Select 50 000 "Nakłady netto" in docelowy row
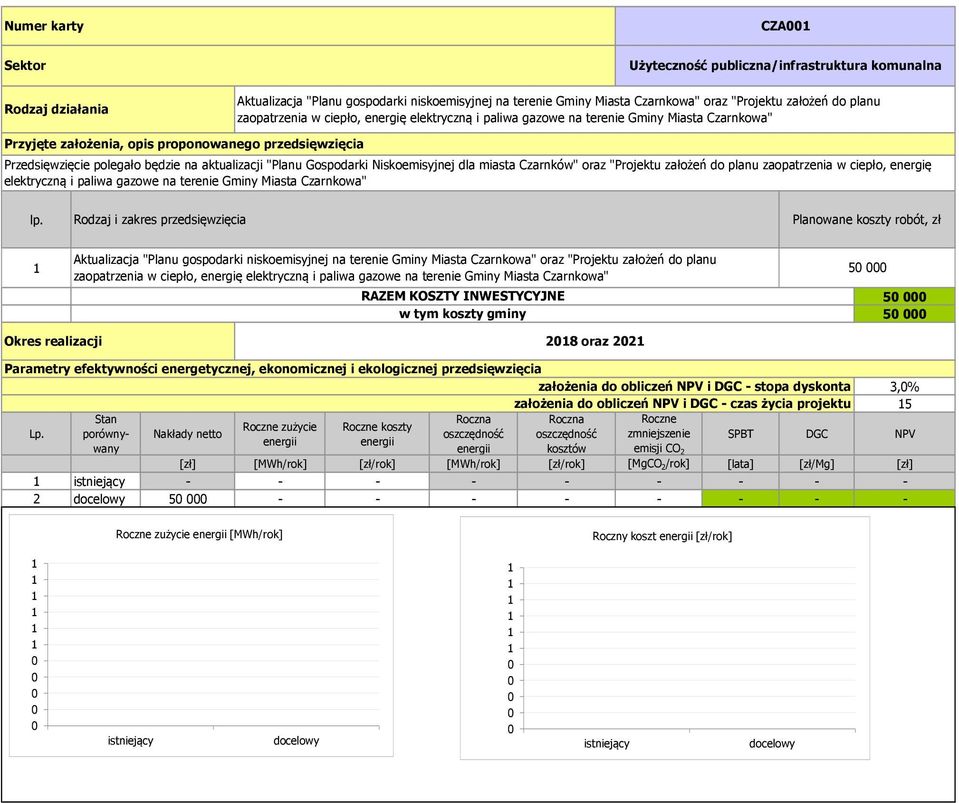This screenshot has height=803, width=959. (188, 498)
